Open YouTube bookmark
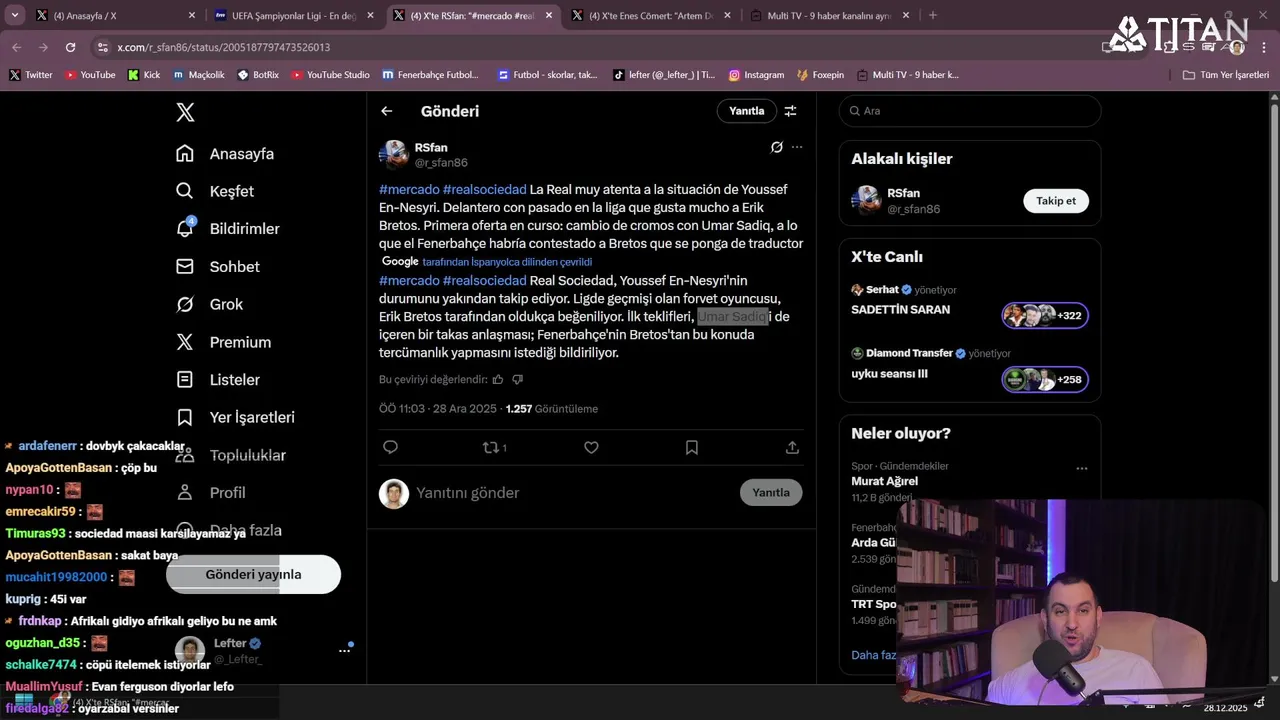The width and height of the screenshot is (1280, 720). (x=90, y=75)
